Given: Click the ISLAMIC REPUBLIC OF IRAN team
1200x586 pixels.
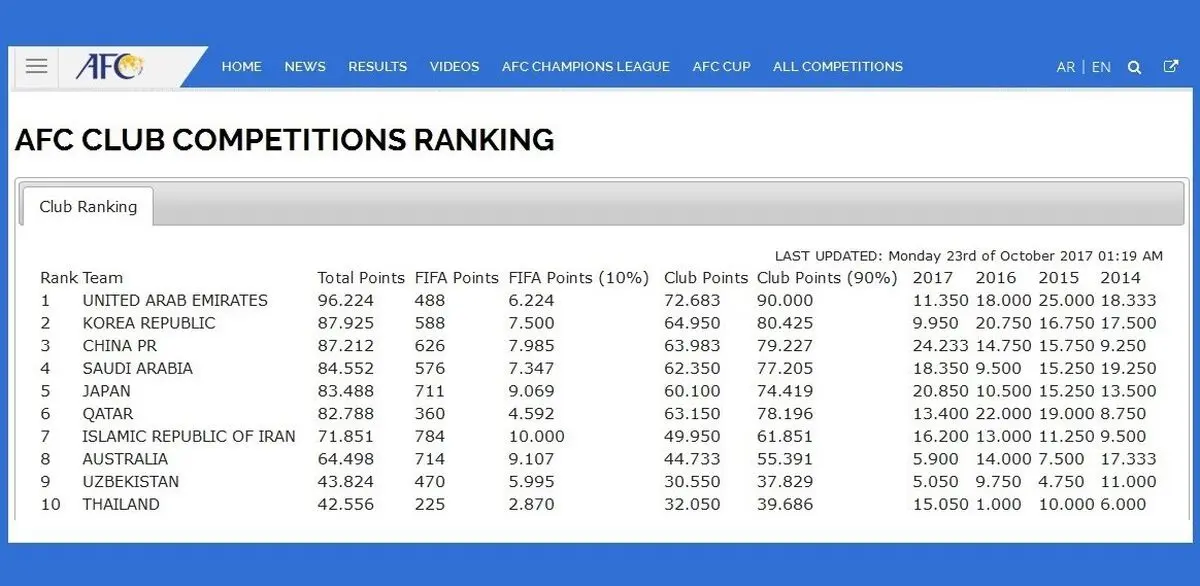Looking at the screenshot, I should (189, 436).
